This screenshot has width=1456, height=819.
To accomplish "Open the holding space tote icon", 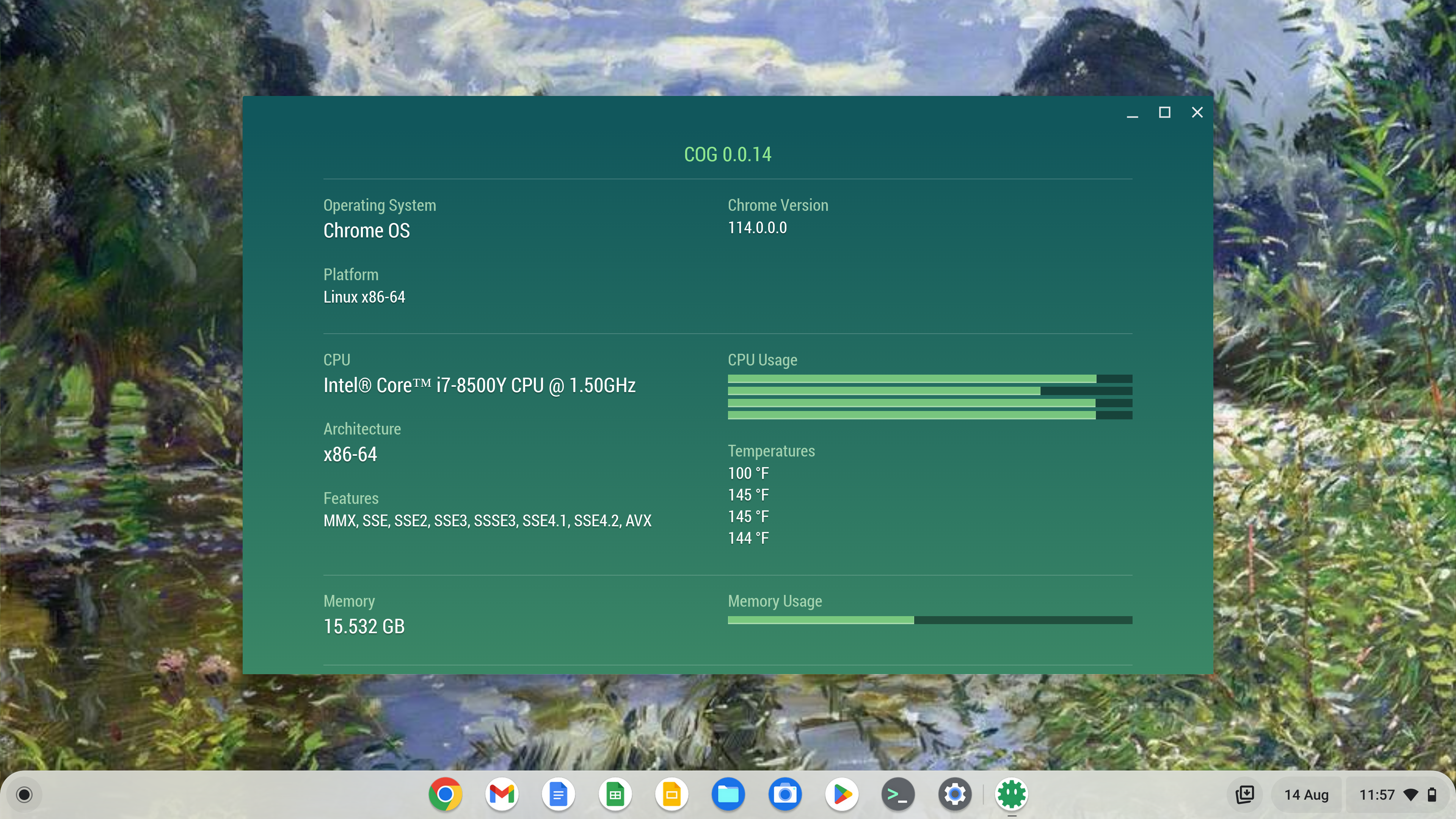I will [x=1244, y=794].
